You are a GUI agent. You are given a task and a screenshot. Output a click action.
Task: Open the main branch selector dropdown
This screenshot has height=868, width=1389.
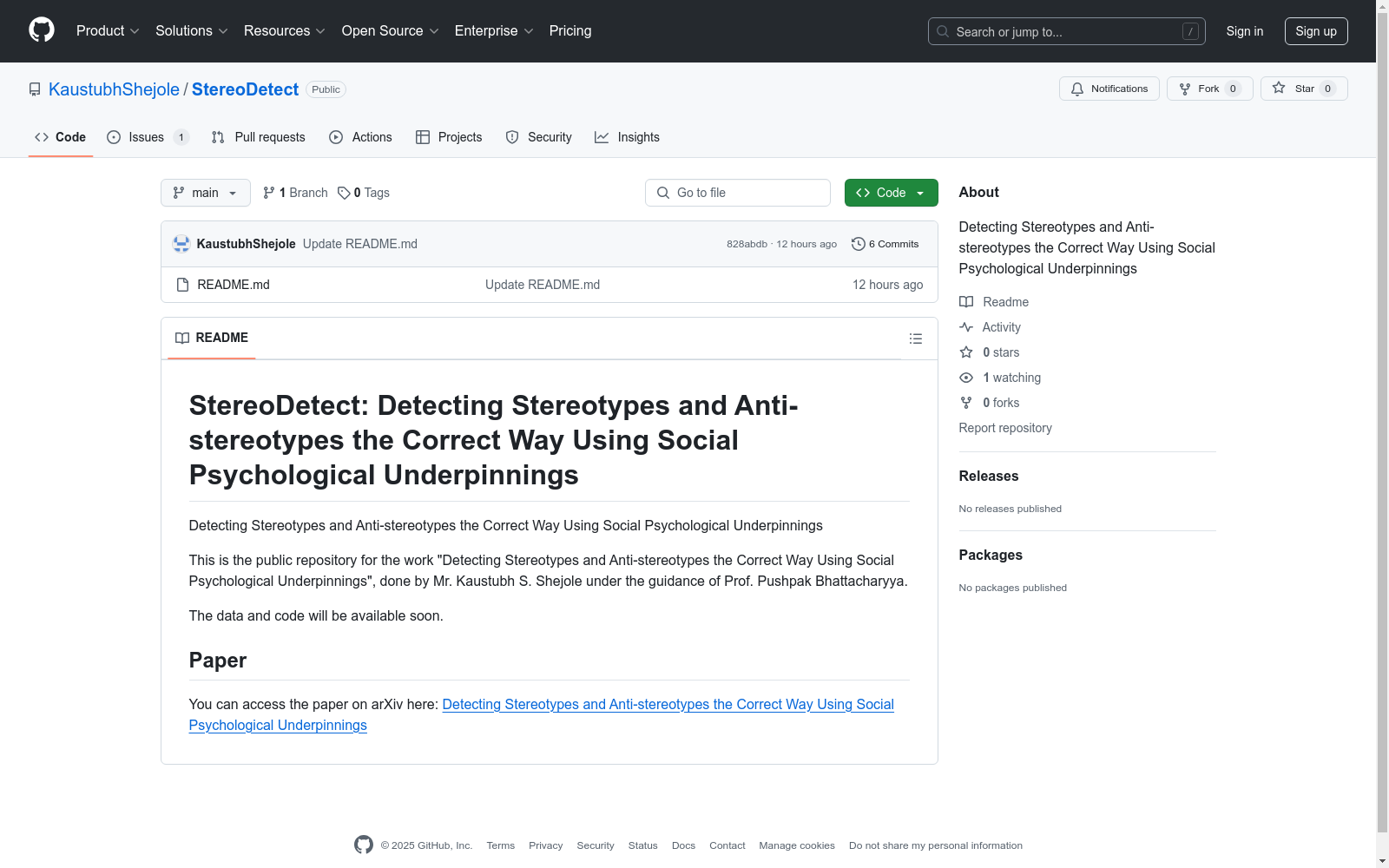pyautogui.click(x=205, y=193)
